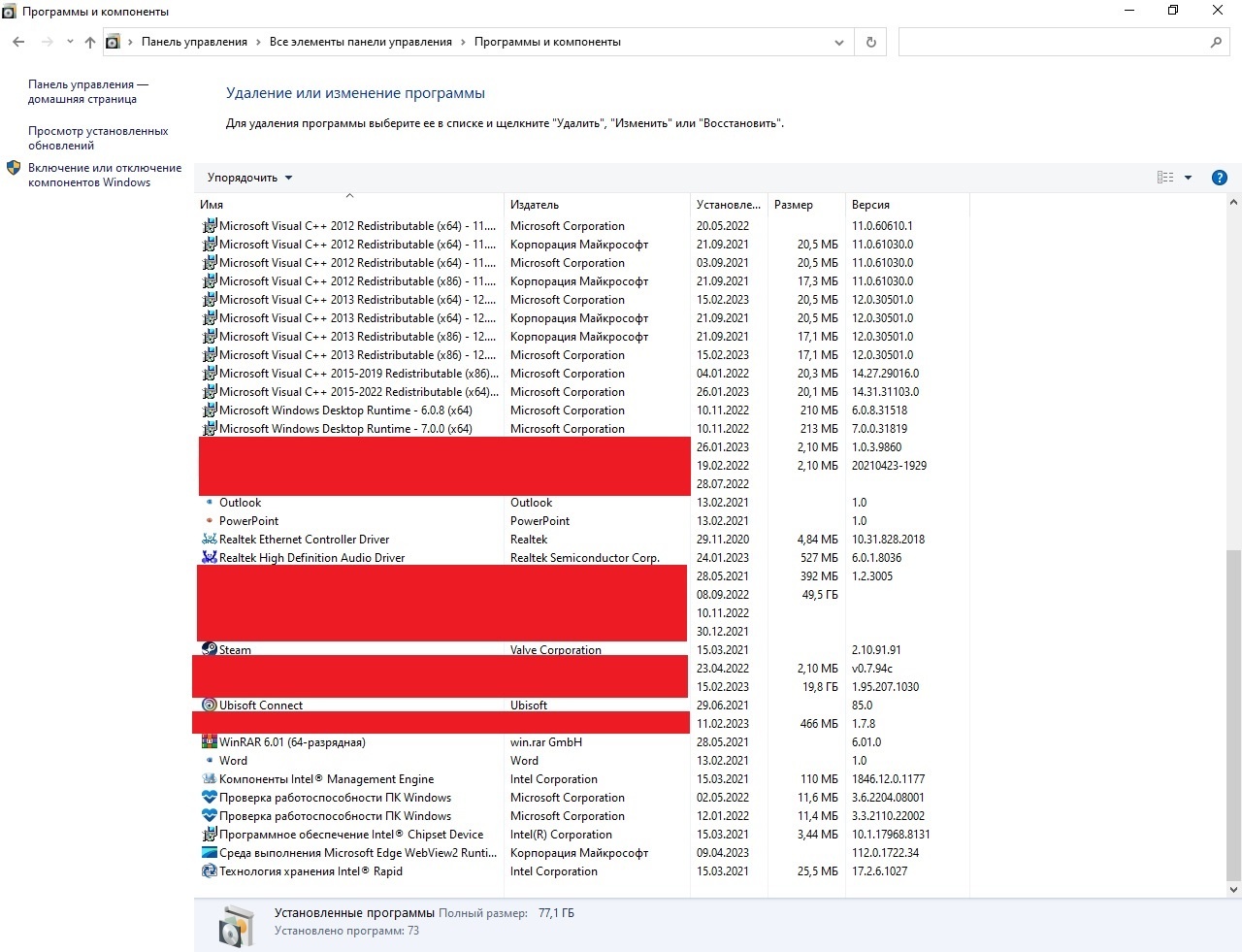Select Среда выполнения Microsoft Edge WebView2 icon
Viewport: 1242px width, 952px height.
point(210,853)
